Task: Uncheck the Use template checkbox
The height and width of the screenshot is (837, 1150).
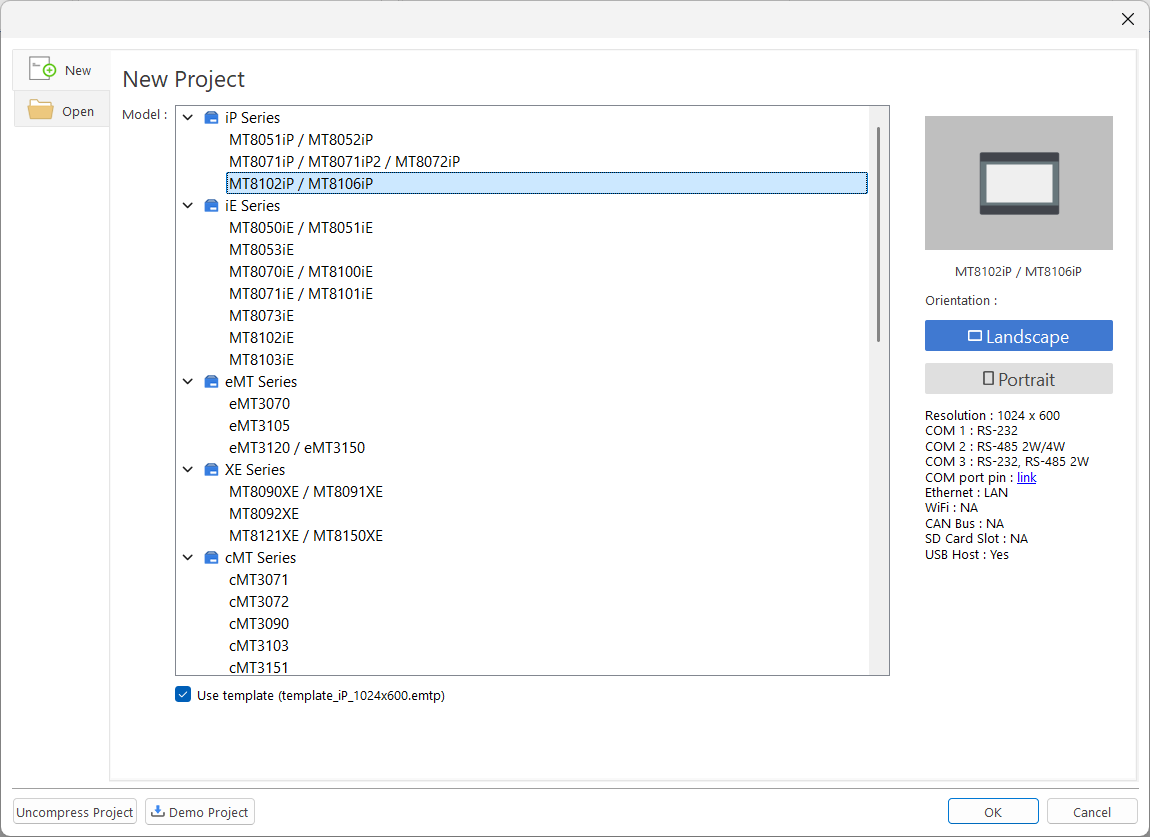Action: click(183, 694)
